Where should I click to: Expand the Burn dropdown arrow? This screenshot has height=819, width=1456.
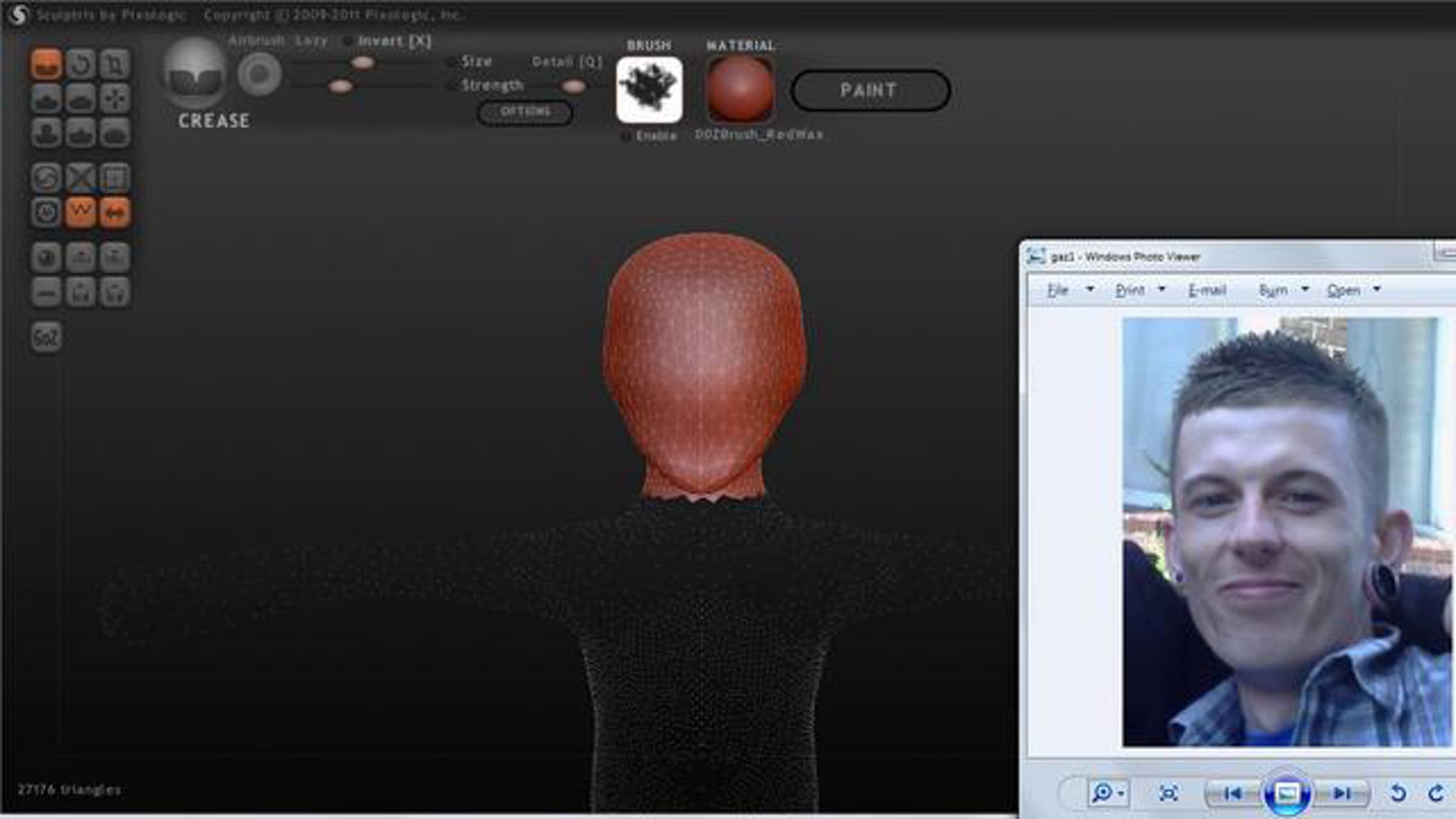click(1305, 289)
